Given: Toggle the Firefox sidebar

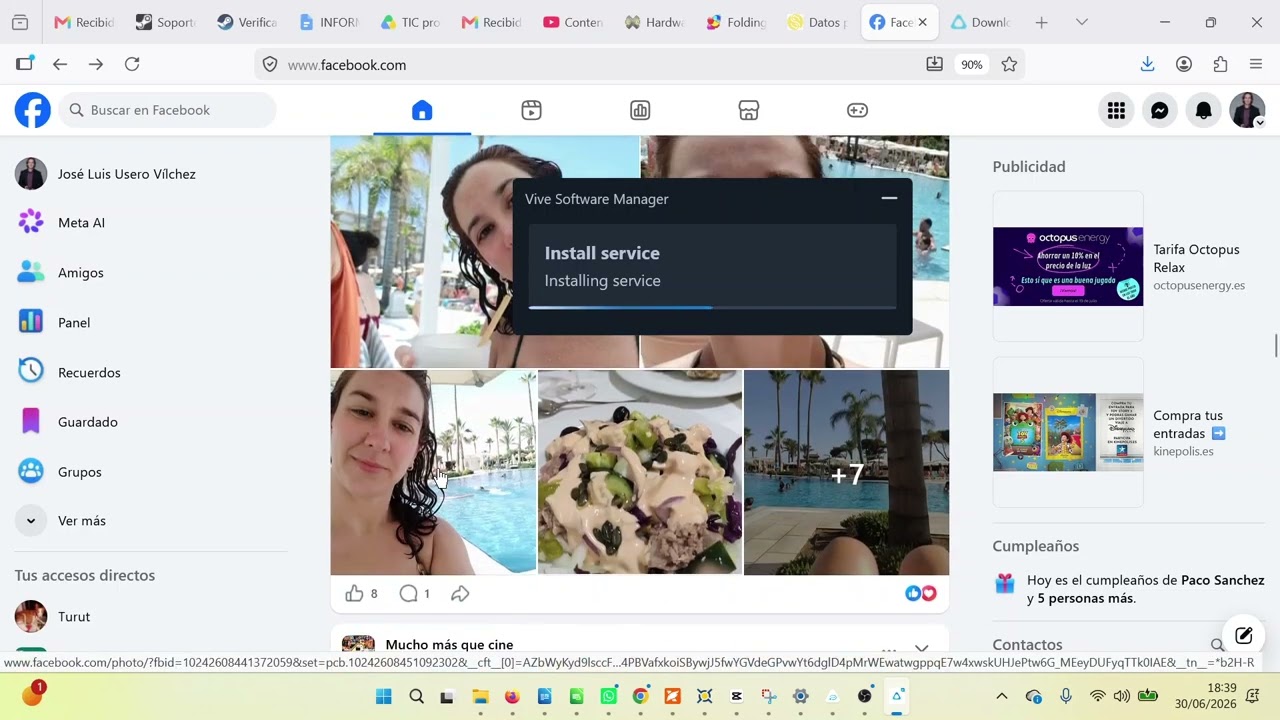Looking at the screenshot, I should click(x=24, y=64).
